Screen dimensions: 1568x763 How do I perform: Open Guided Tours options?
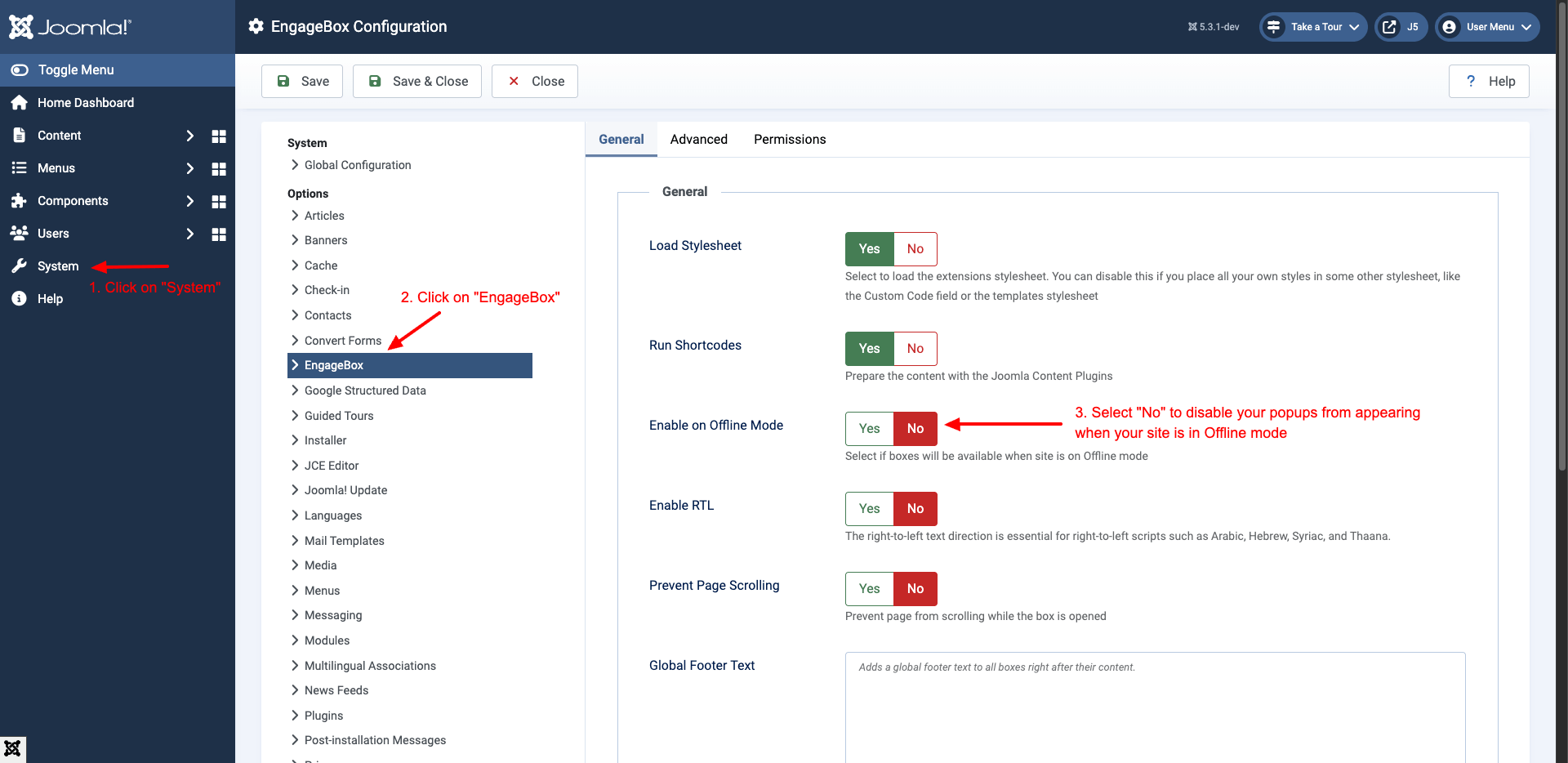(339, 416)
